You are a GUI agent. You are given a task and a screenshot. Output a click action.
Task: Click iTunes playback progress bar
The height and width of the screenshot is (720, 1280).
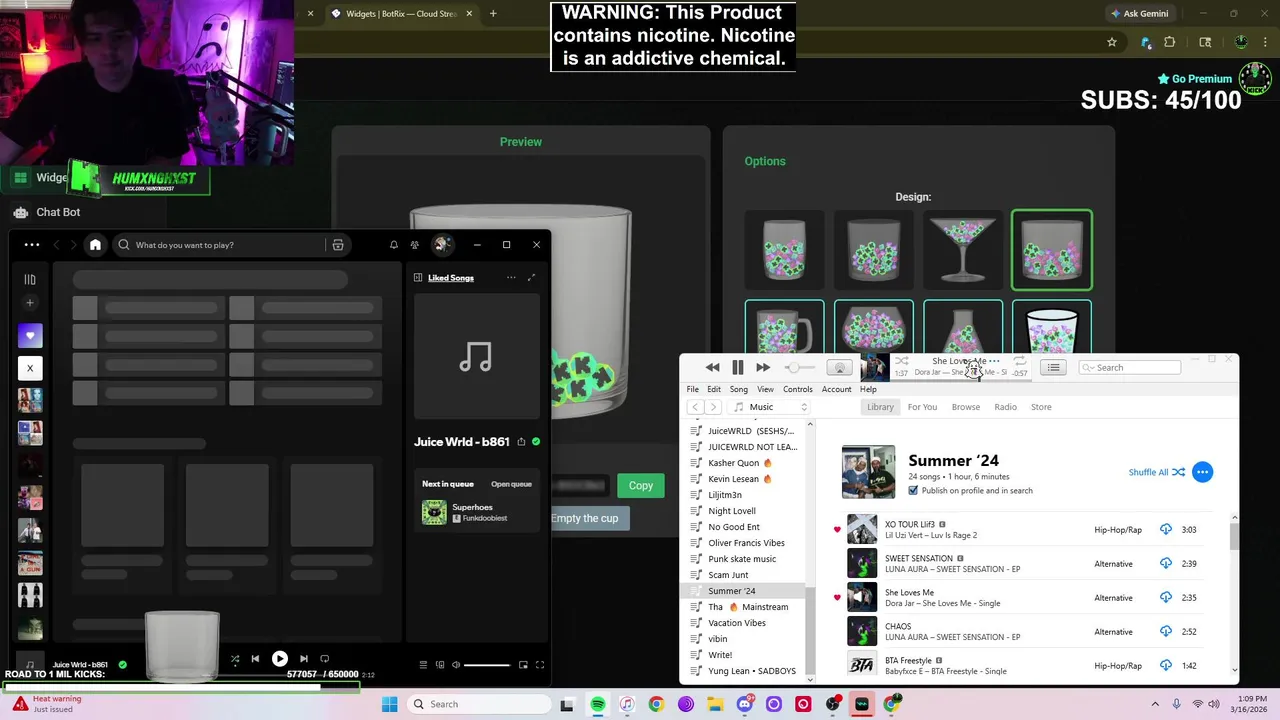(x=960, y=379)
